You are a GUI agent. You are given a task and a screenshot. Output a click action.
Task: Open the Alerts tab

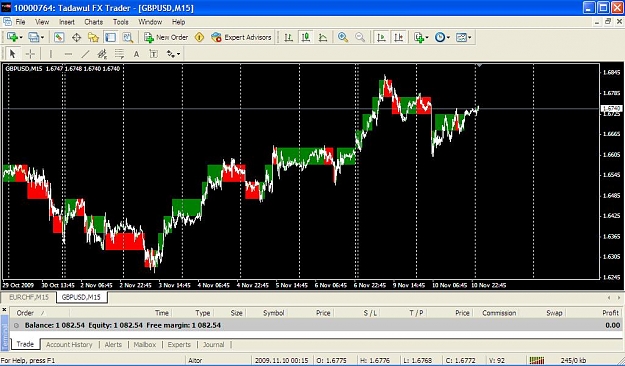(x=113, y=344)
